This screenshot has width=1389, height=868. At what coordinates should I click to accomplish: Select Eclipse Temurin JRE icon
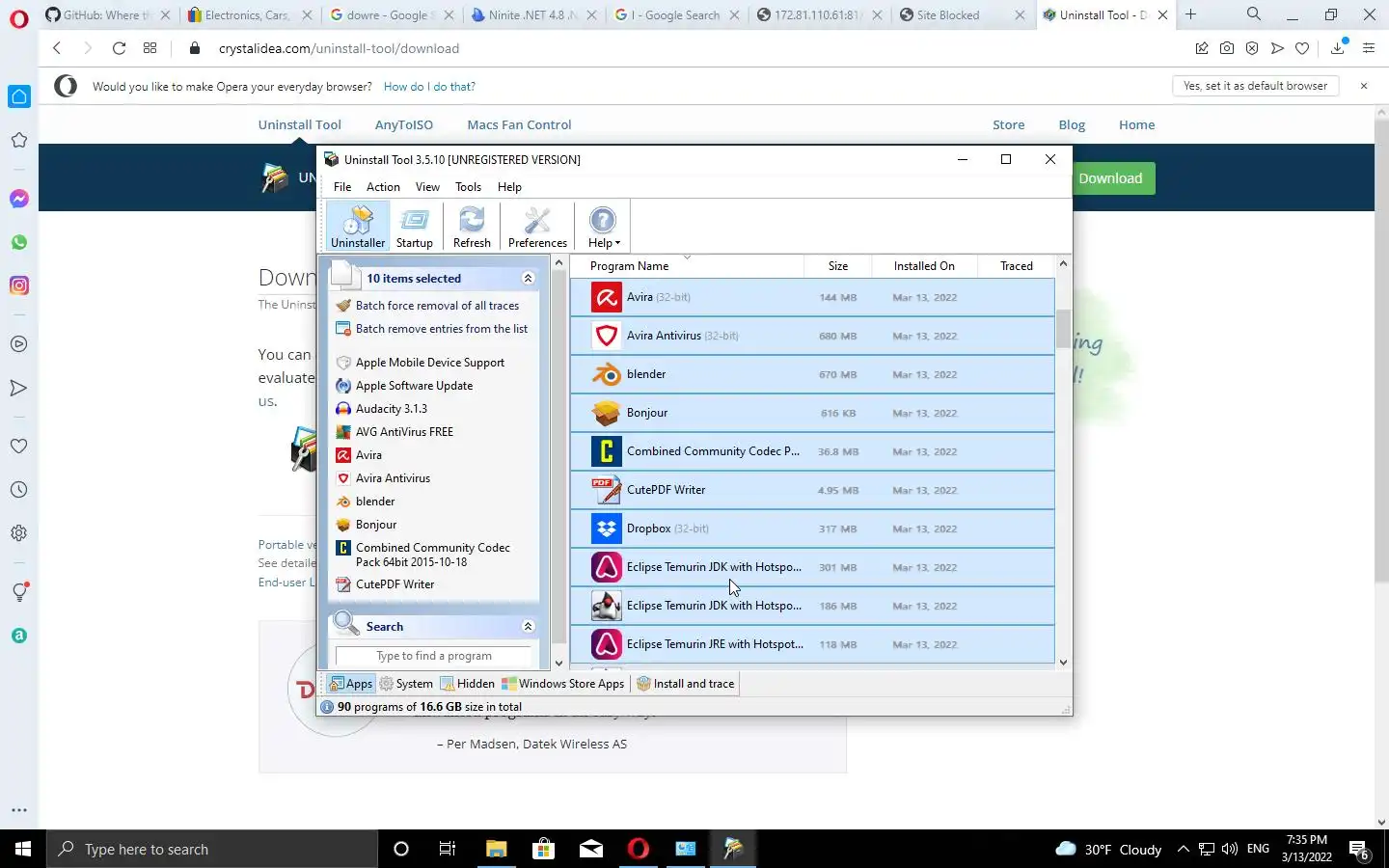(x=607, y=644)
